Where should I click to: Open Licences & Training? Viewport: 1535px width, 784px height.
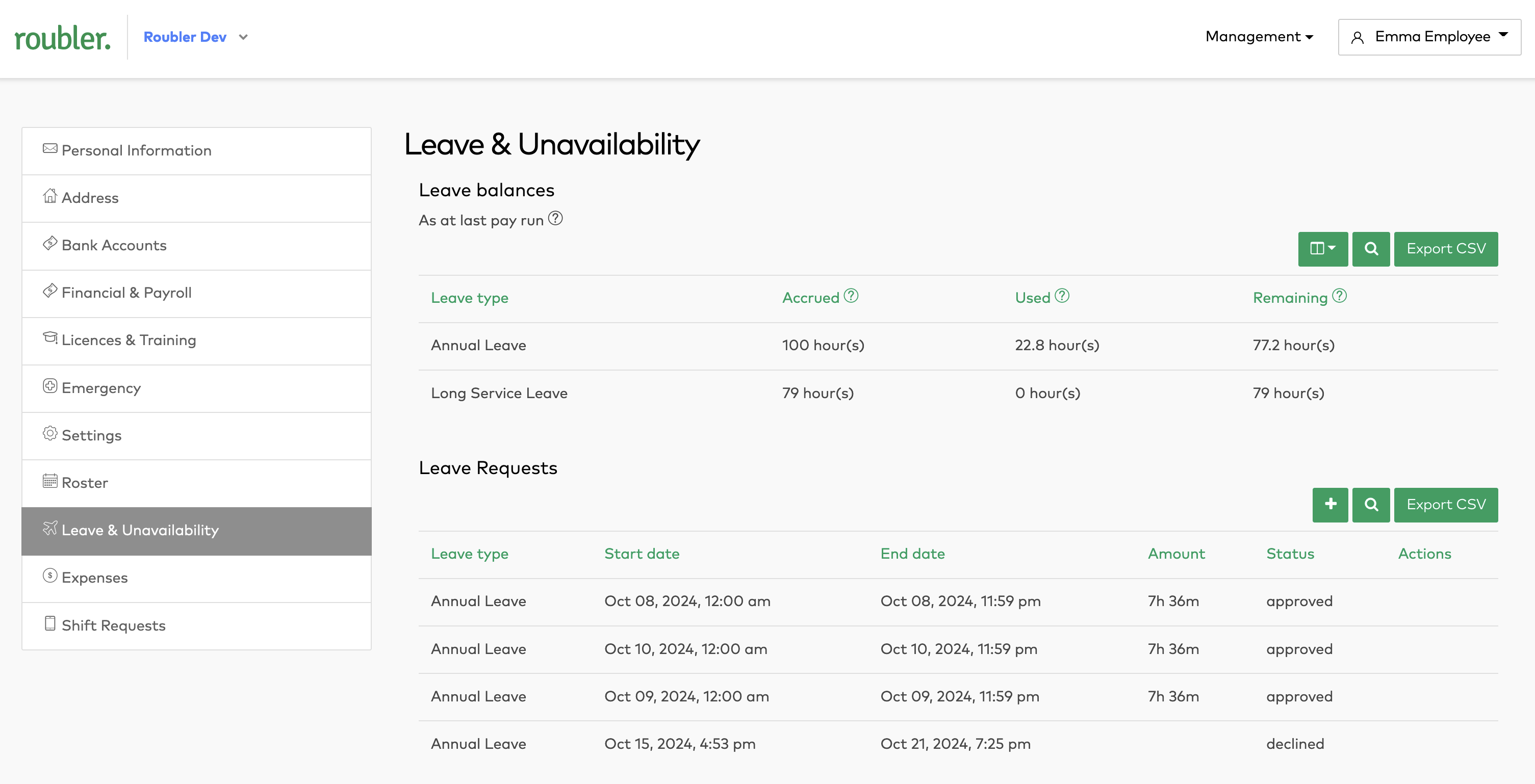(196, 341)
